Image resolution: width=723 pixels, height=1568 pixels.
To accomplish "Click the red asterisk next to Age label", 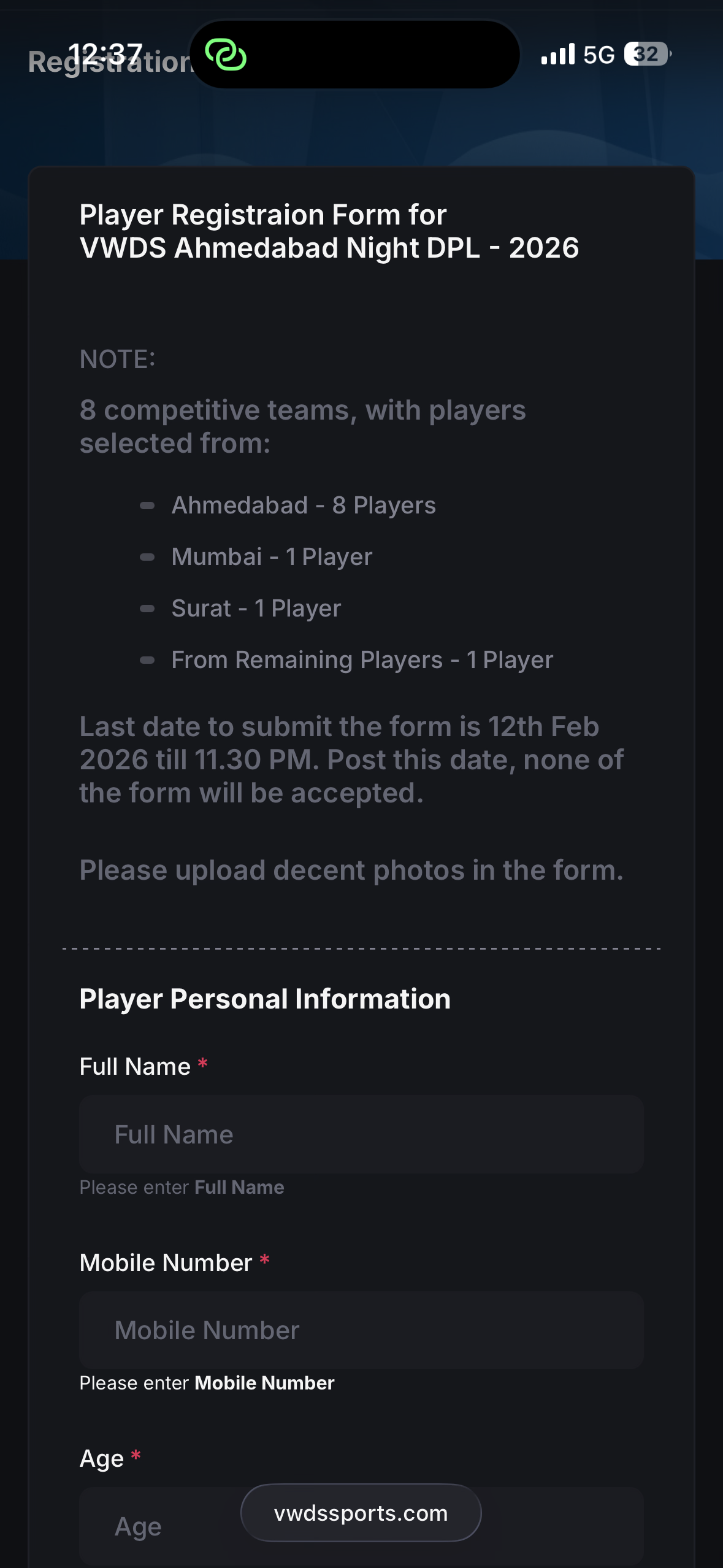I will click(x=136, y=1456).
